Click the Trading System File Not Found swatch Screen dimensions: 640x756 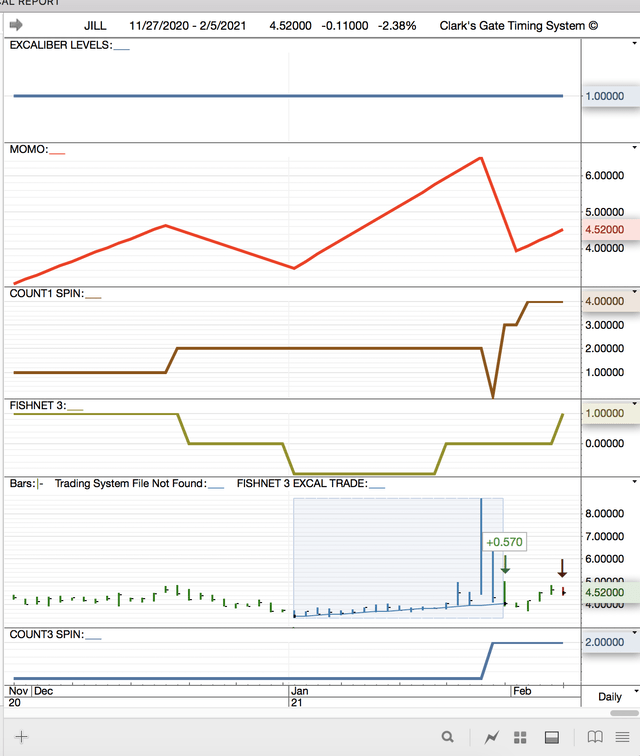coord(216,487)
